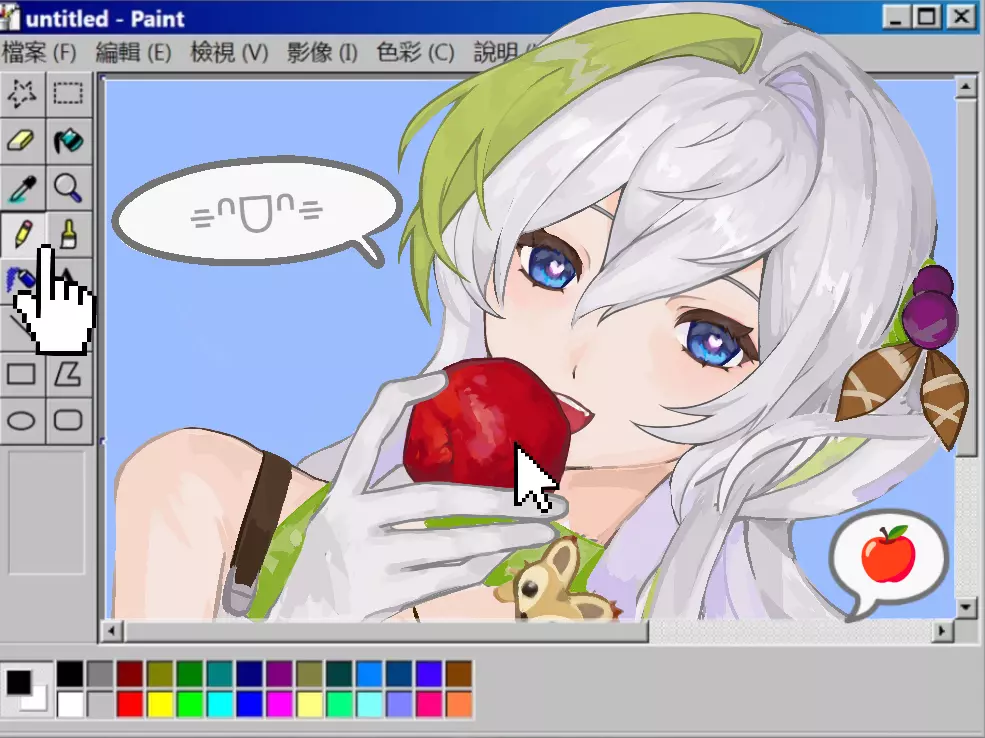
Task: Pick the teal palette swatch
Action: coord(220,674)
